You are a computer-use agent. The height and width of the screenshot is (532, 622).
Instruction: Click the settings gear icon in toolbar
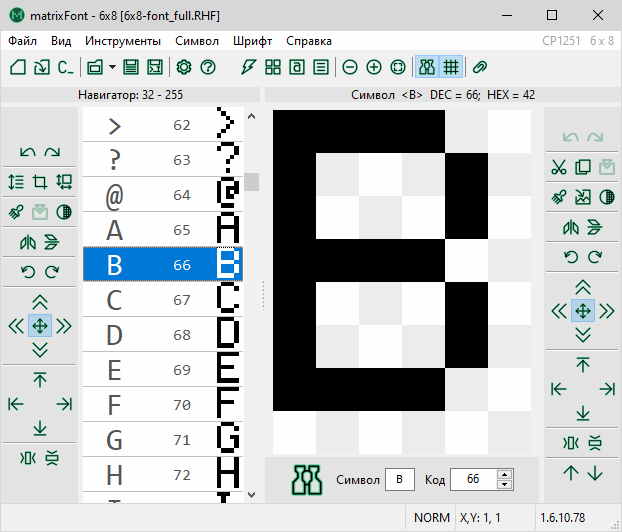click(x=184, y=67)
